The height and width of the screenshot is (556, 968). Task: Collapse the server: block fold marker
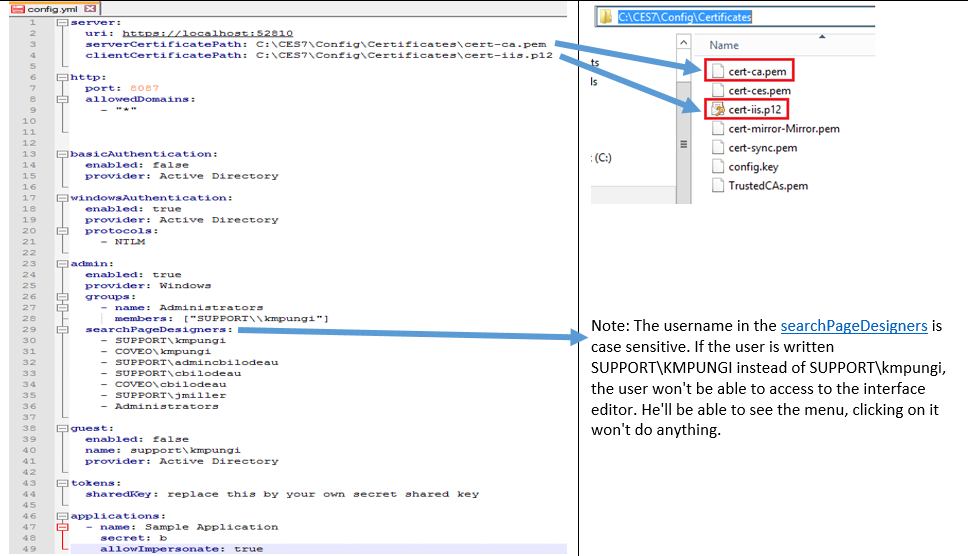[x=62, y=22]
